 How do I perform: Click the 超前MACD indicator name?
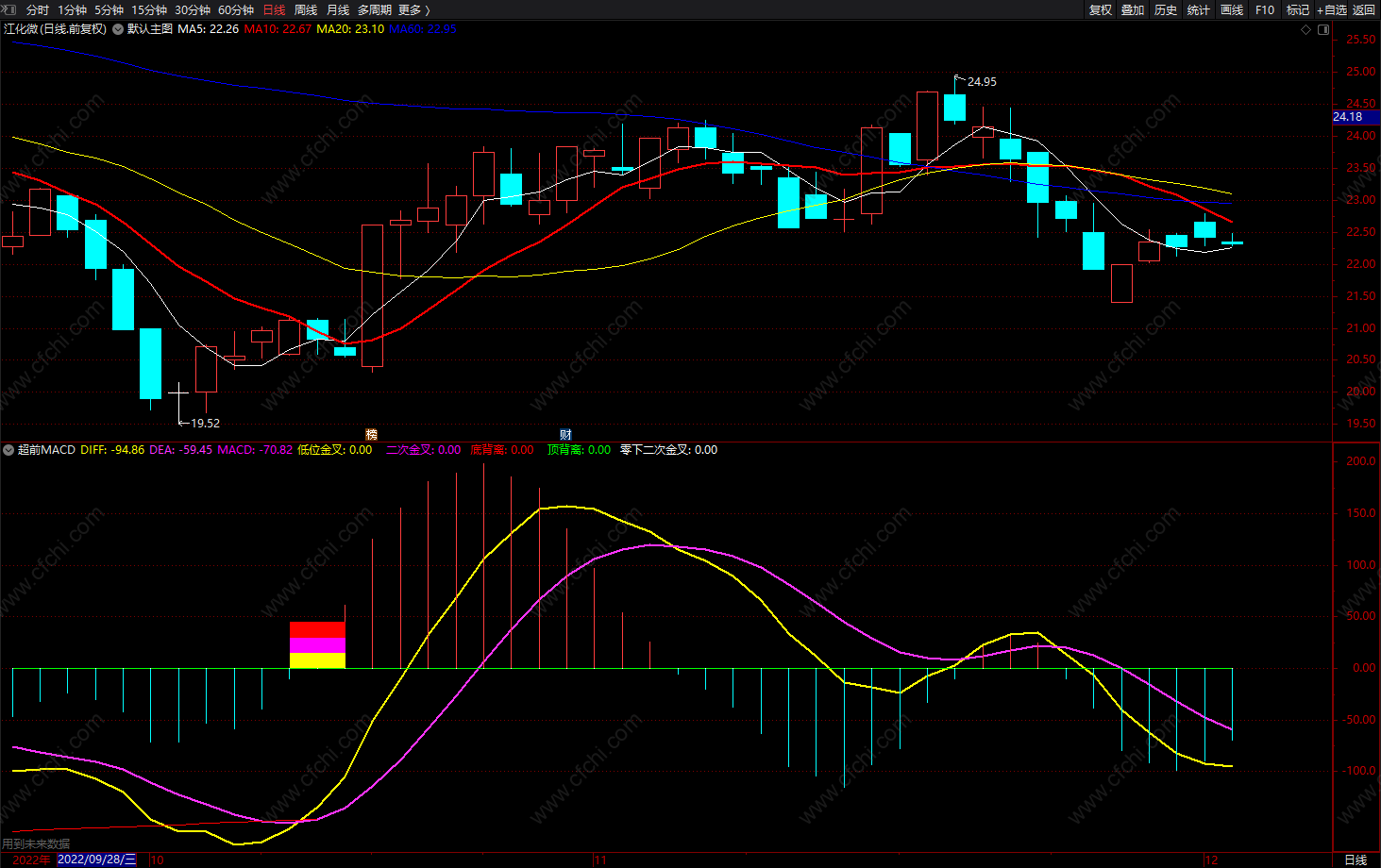[x=46, y=450]
